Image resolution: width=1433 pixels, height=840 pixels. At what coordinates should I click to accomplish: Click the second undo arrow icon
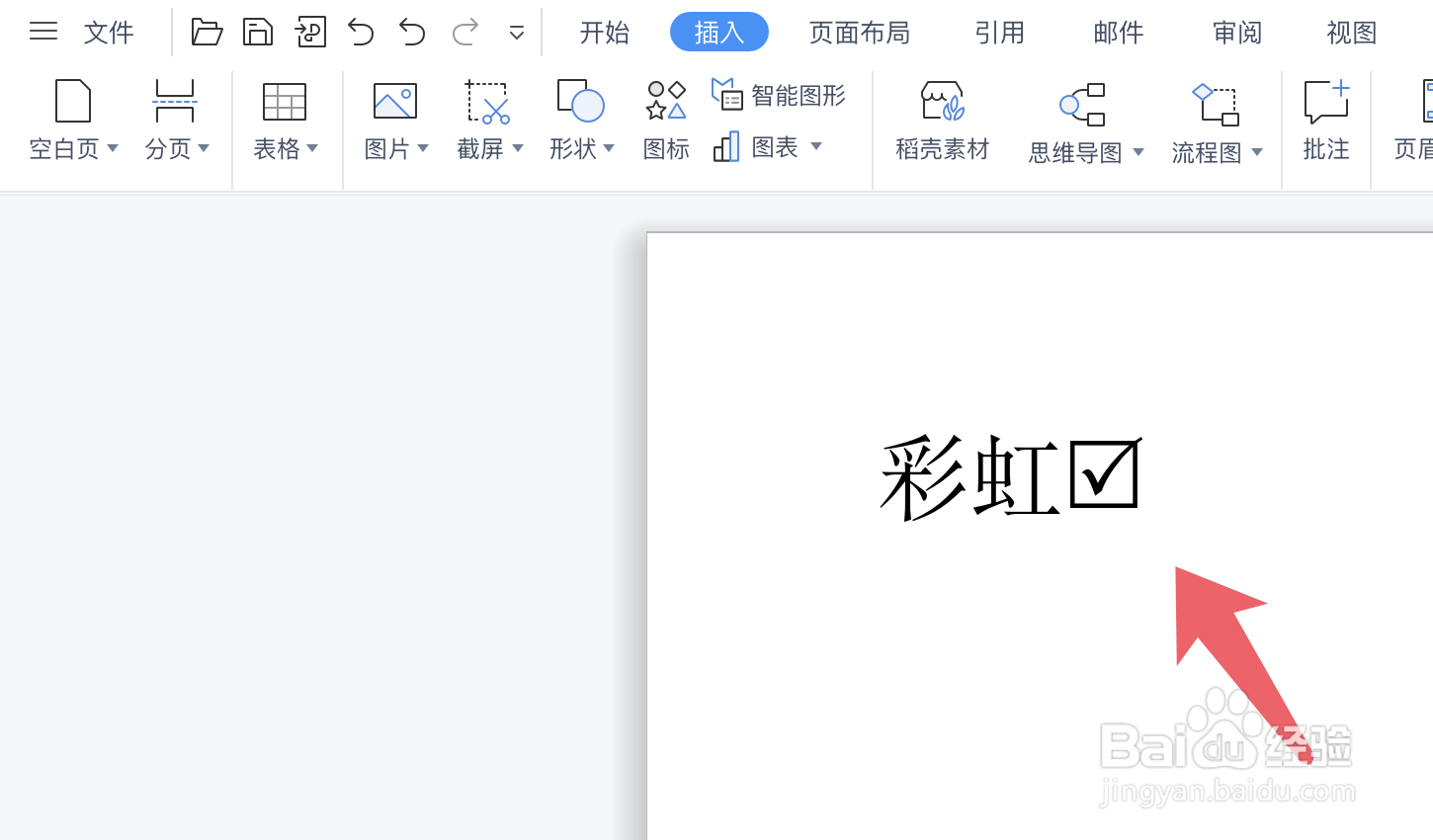pos(412,32)
